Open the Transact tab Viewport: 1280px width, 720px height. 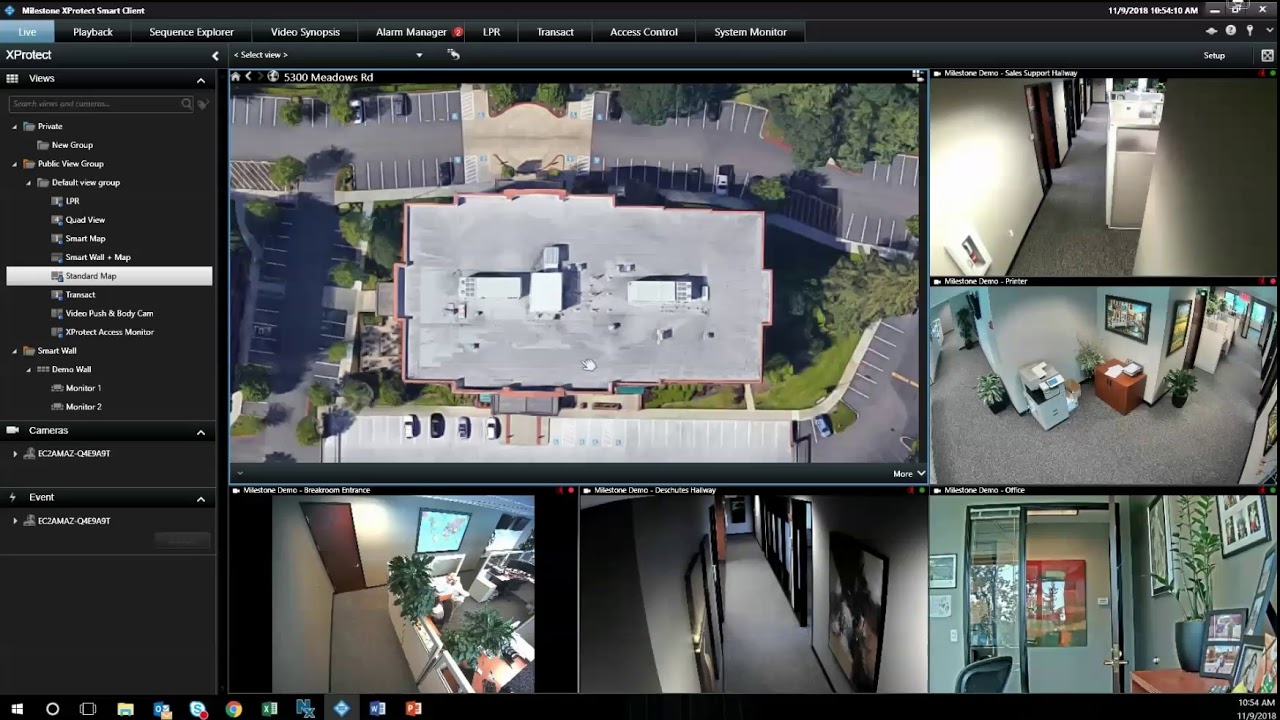[x=555, y=32]
